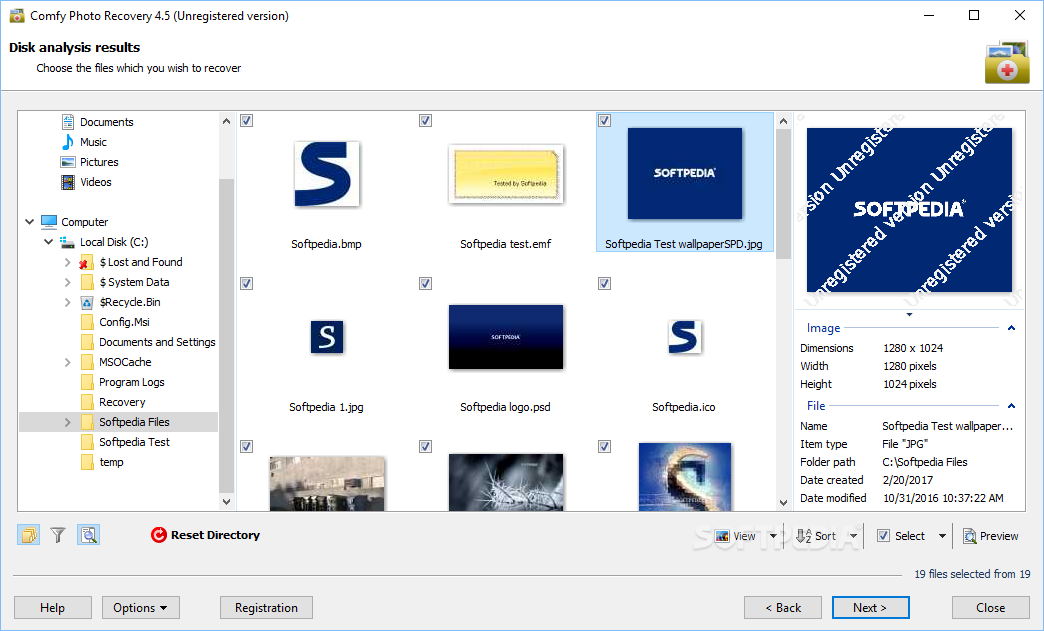
Task: Uncheck checkbox of the building photo thumbnail
Action: coord(246,447)
